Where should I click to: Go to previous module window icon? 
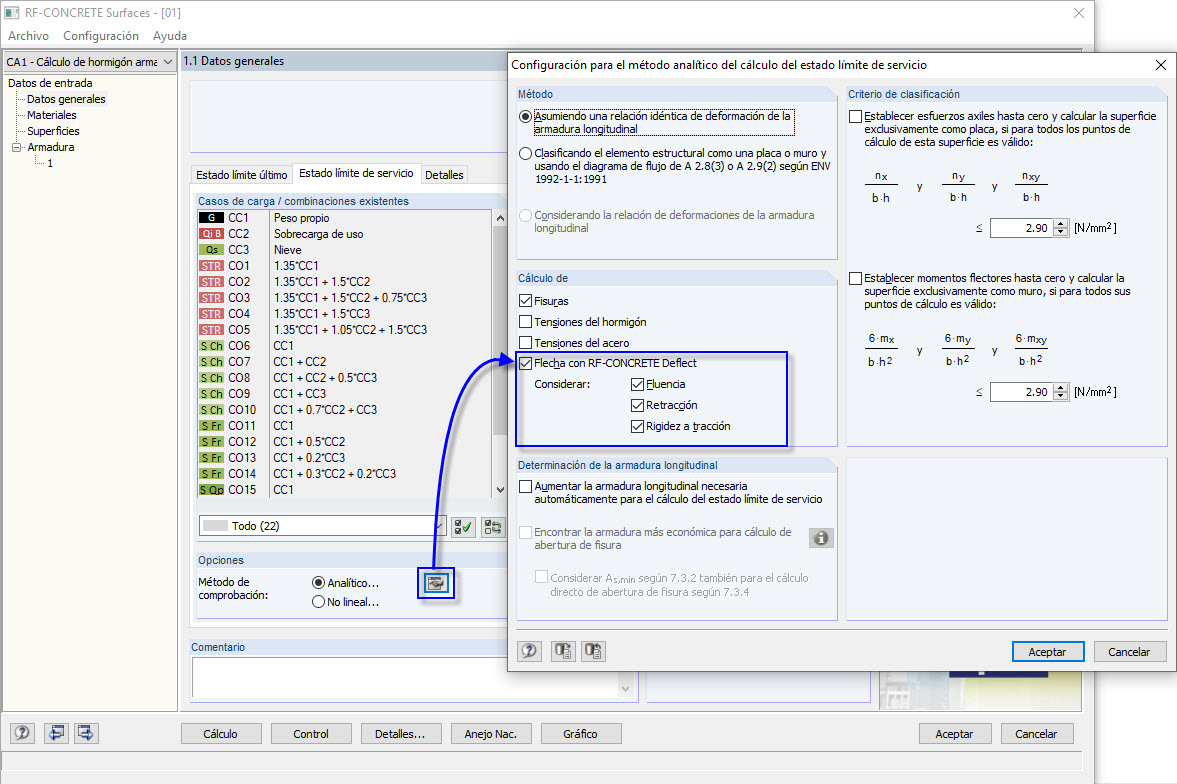tap(56, 733)
